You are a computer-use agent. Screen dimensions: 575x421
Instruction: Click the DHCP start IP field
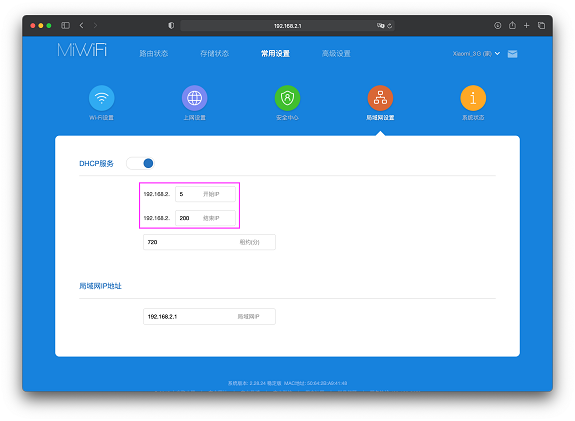205,194
